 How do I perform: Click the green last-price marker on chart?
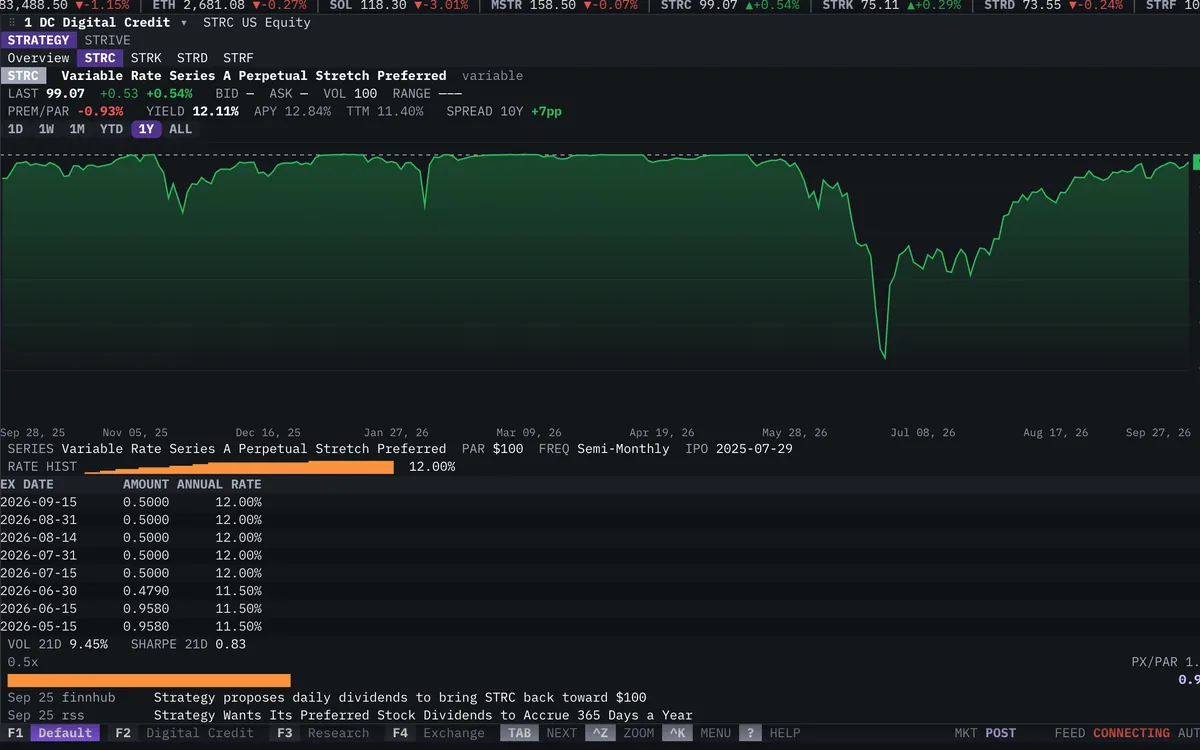click(1196, 161)
